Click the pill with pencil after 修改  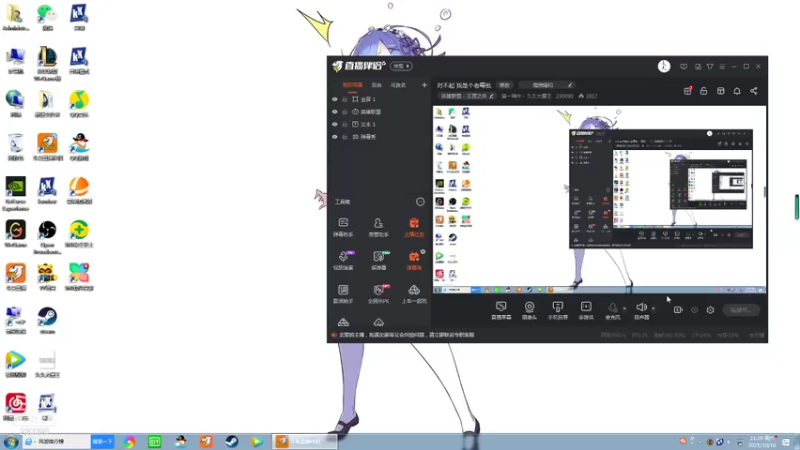(x=548, y=85)
